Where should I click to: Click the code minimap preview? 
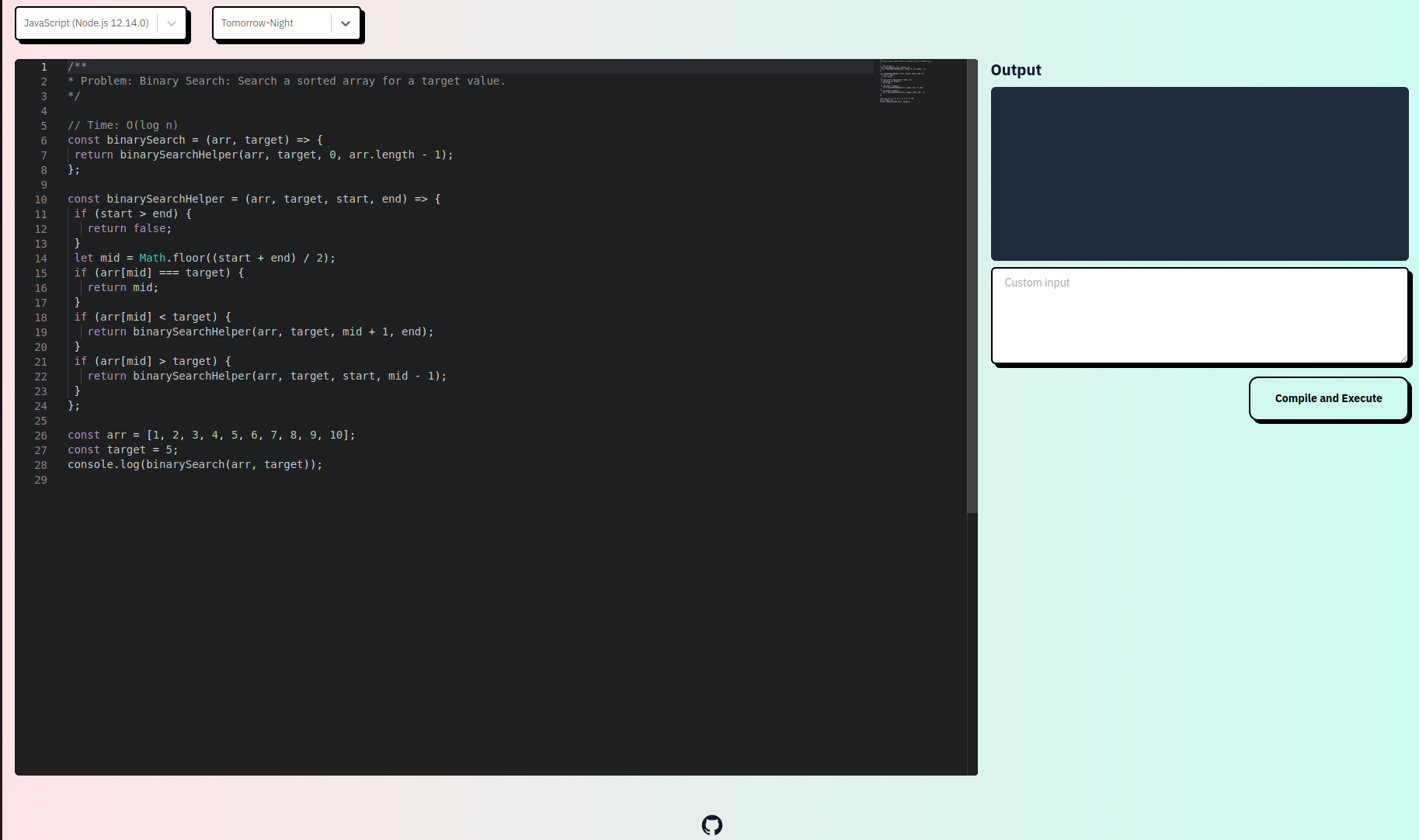[905, 81]
